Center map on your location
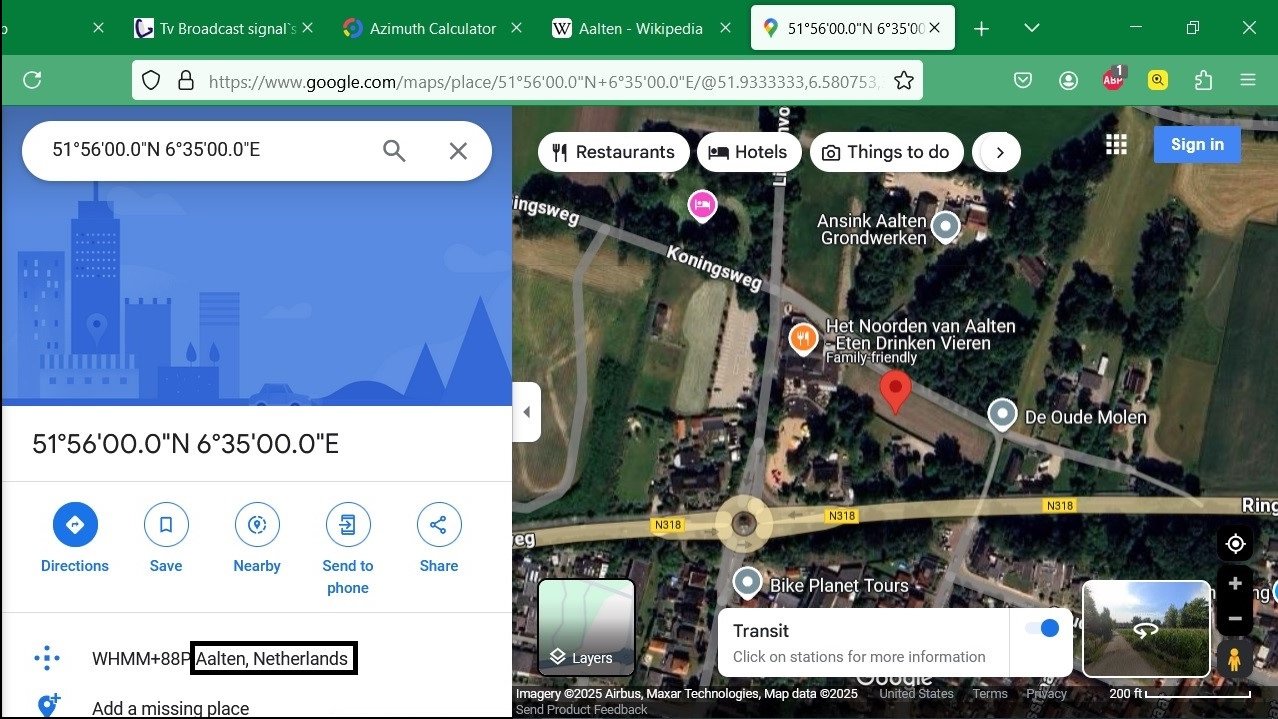This screenshot has width=1278, height=719. click(1236, 544)
